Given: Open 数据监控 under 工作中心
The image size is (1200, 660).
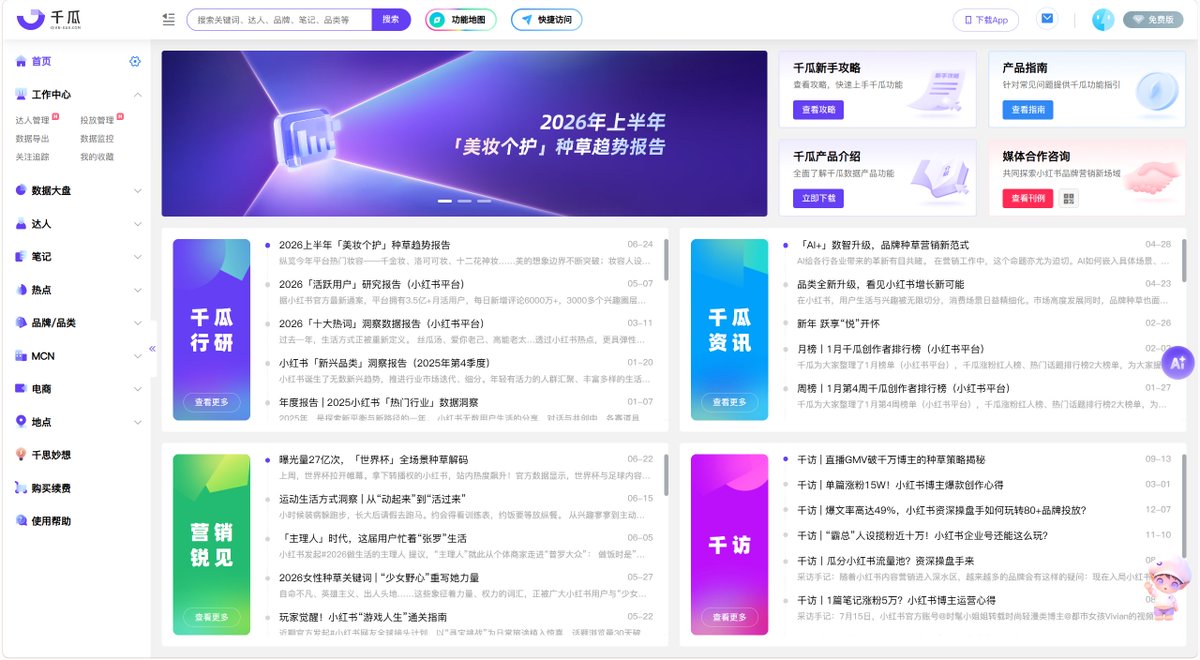Looking at the screenshot, I should click(97, 138).
